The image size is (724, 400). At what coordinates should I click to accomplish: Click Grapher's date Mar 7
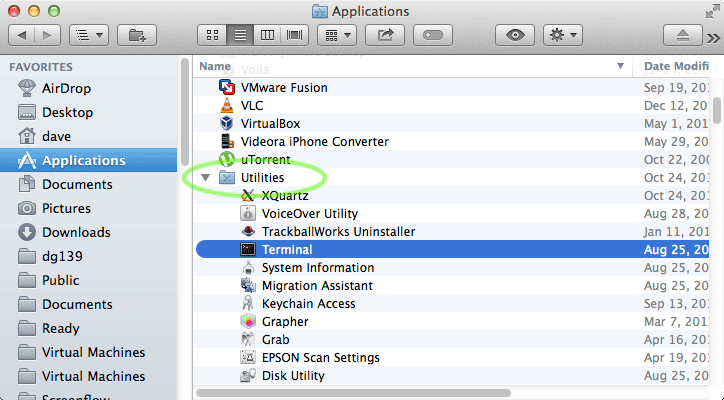[676, 321]
